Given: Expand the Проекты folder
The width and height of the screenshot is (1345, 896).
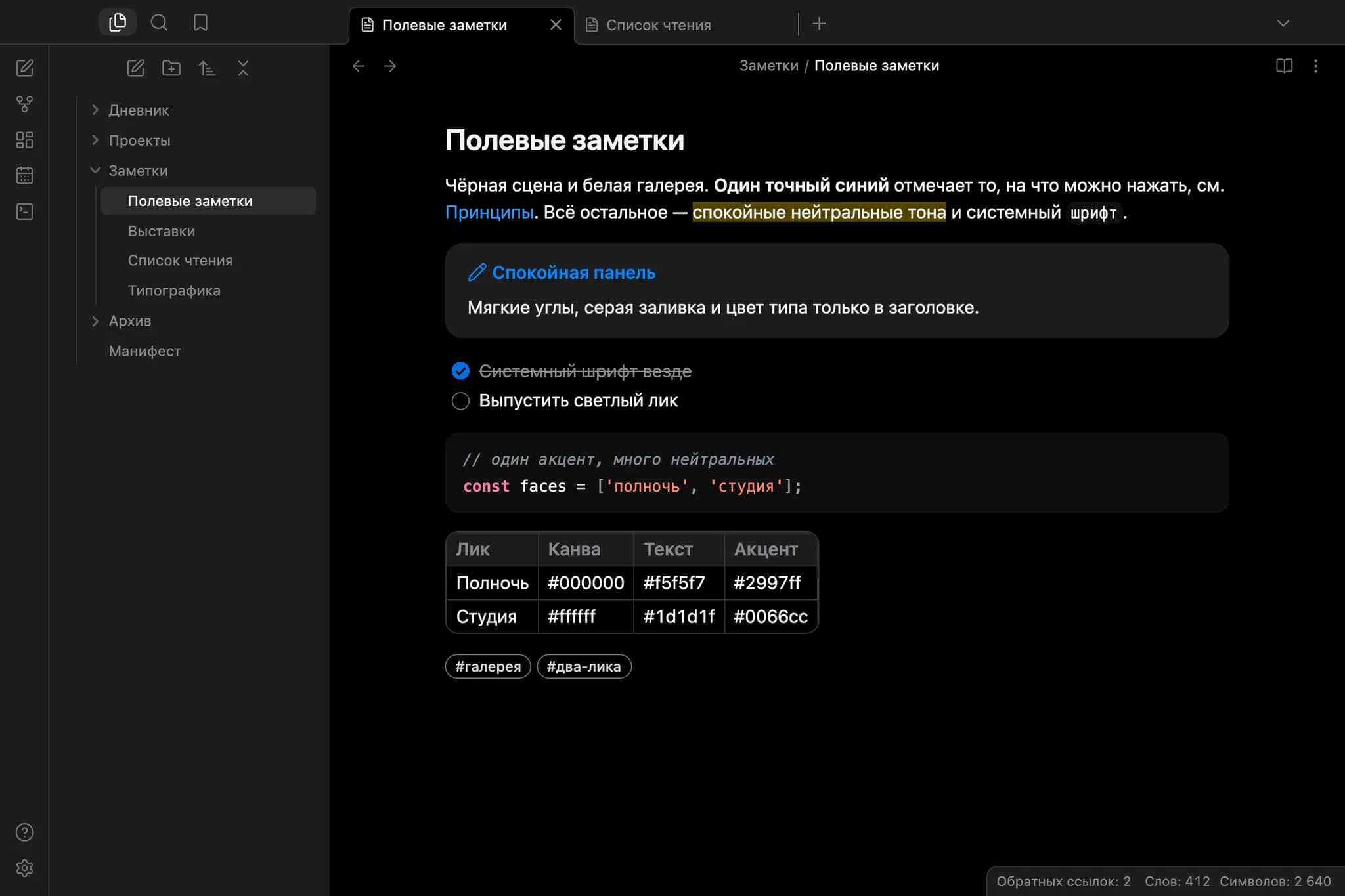Looking at the screenshot, I should click(x=139, y=140).
